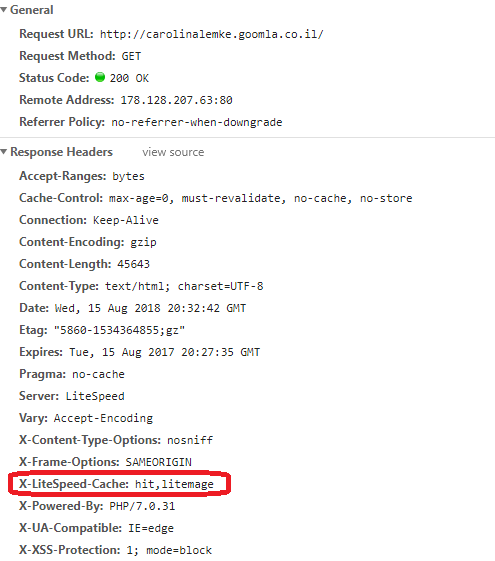Select the Content-Length value 45643
This screenshot has height=561, width=495.
coord(133,264)
